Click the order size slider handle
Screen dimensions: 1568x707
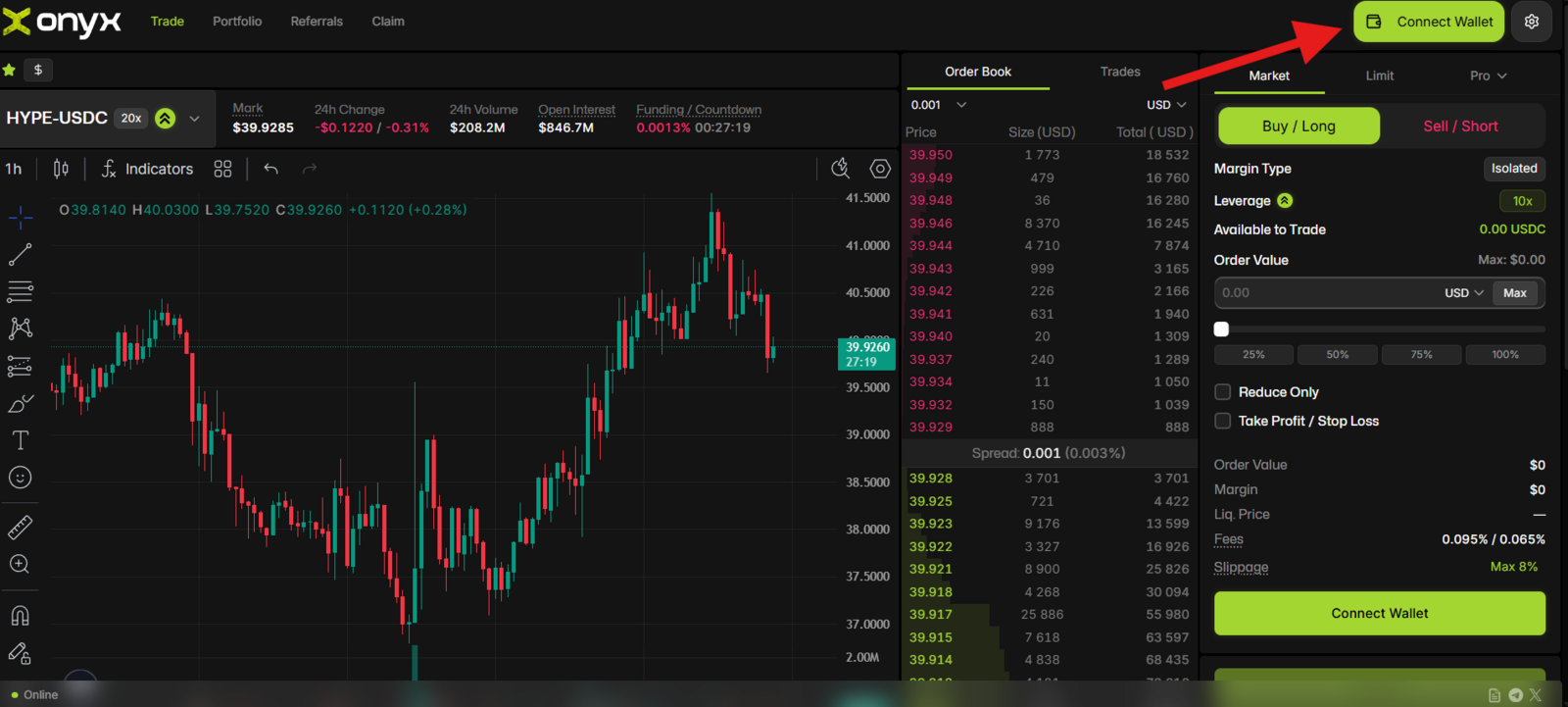[1221, 329]
